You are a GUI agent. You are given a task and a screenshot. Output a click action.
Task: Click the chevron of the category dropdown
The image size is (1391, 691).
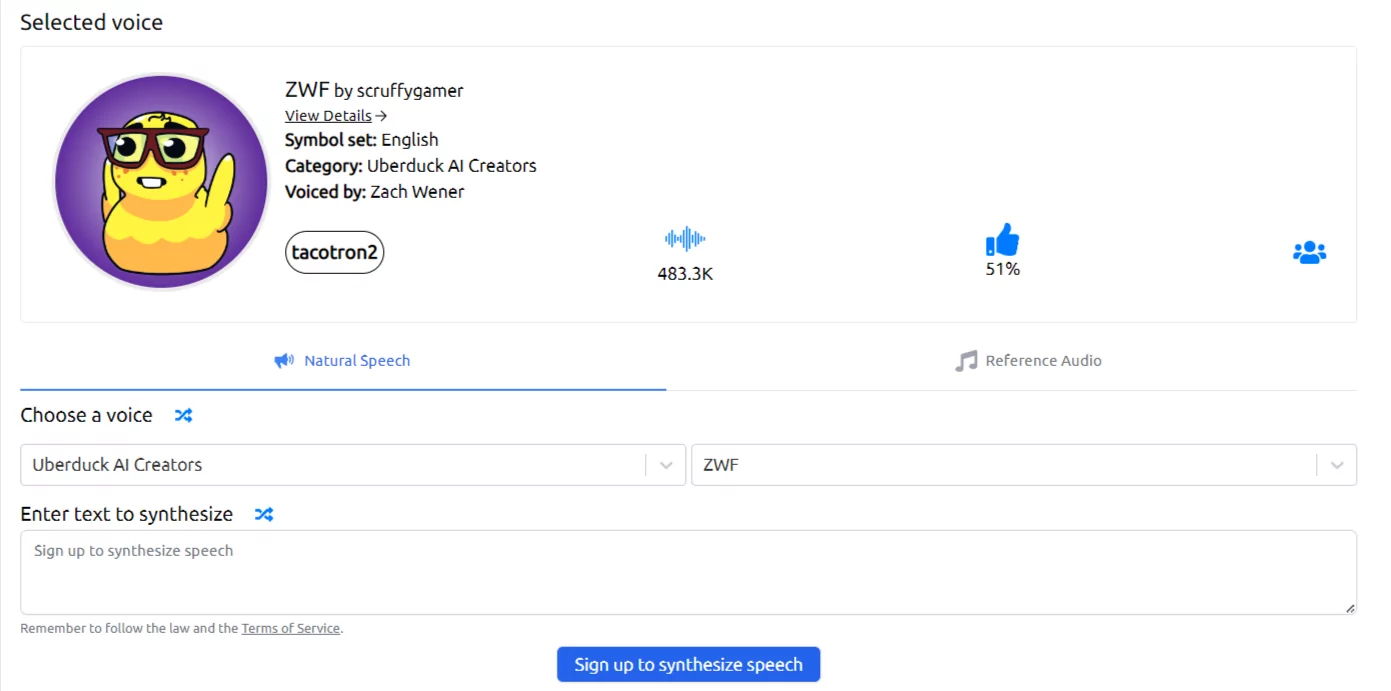(x=665, y=465)
